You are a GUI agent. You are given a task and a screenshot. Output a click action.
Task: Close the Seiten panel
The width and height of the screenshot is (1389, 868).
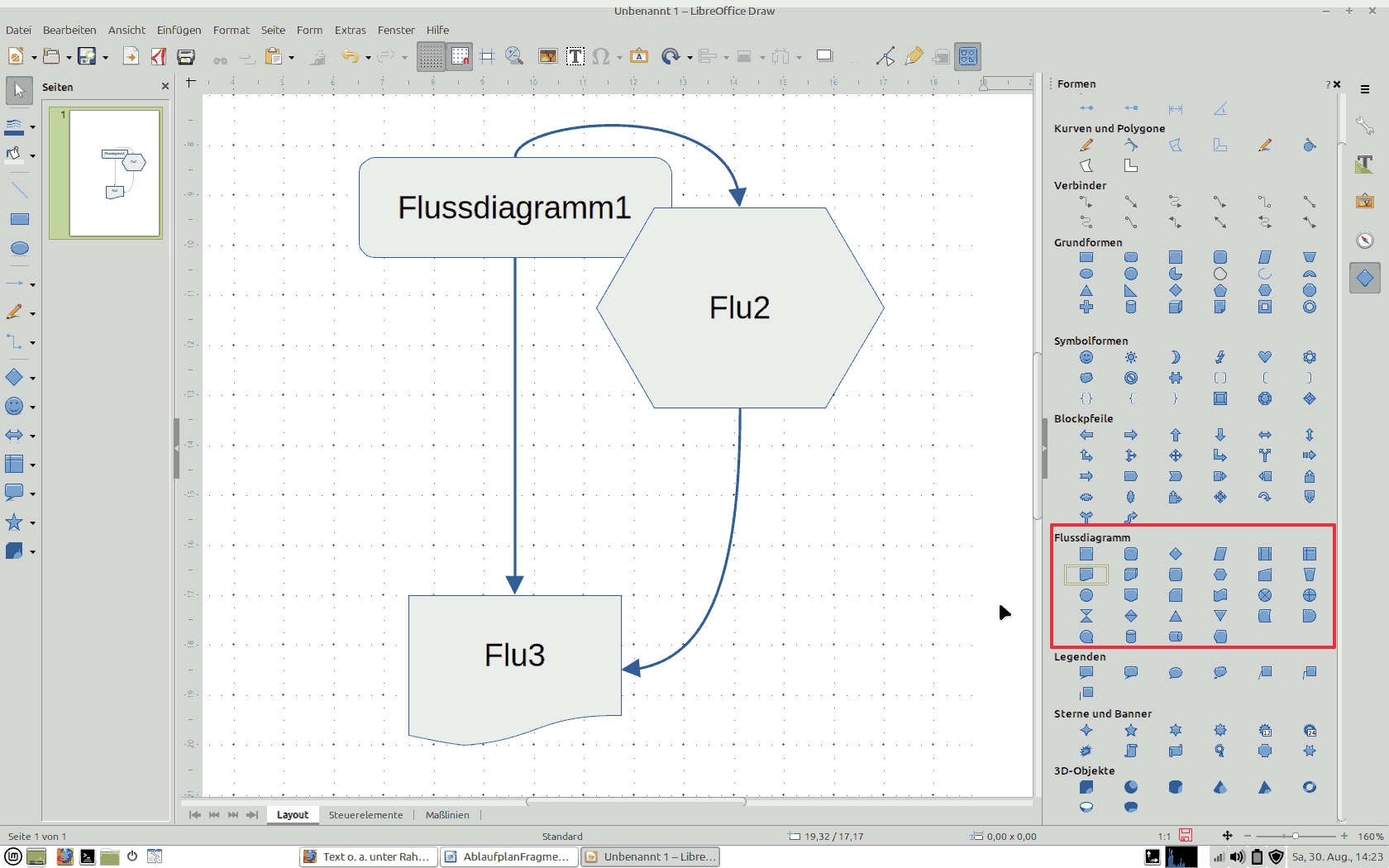[x=165, y=86]
